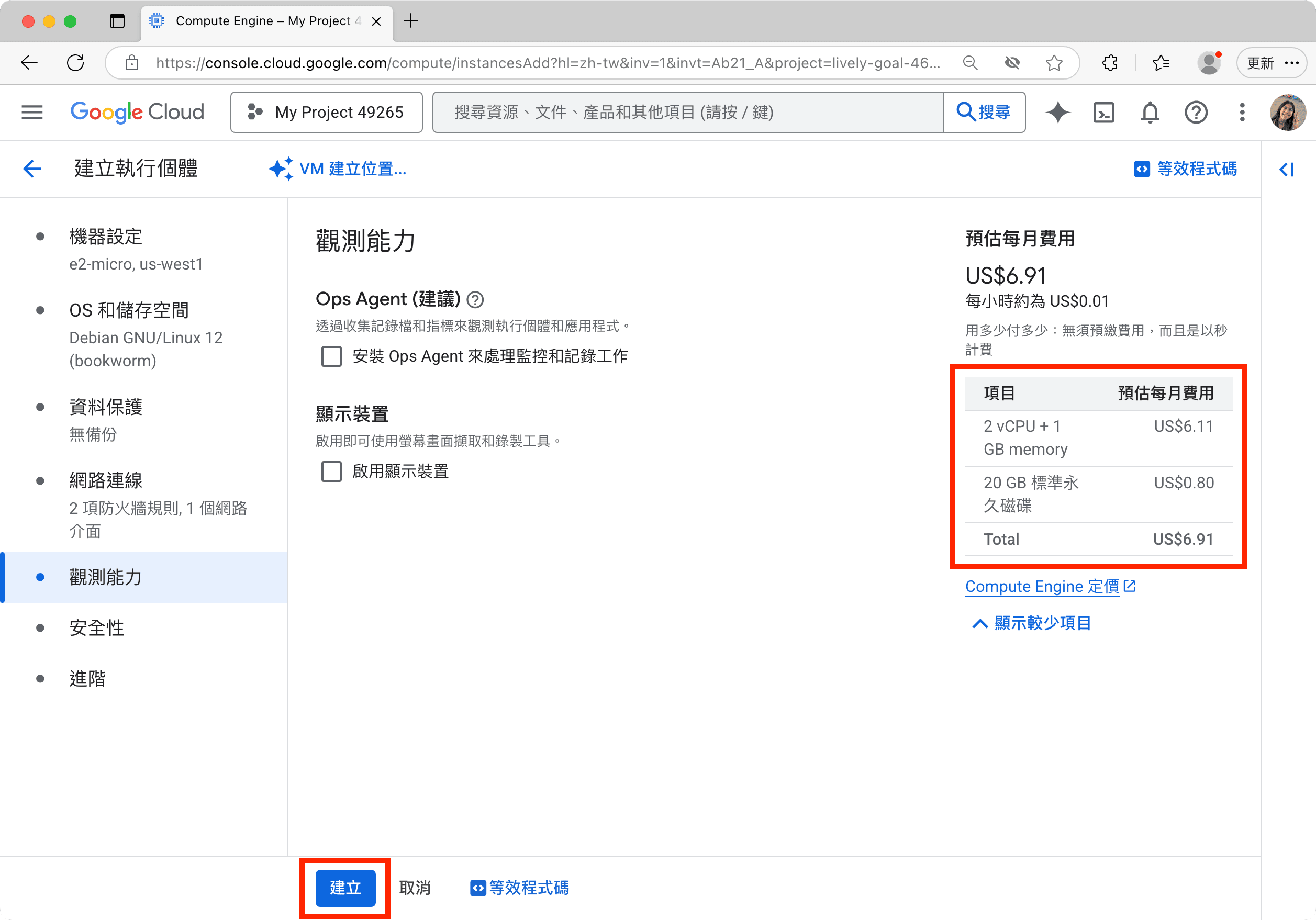Click the 20 GB 標準永久磁碟 row
This screenshot has width=1316, height=920.
tap(1099, 495)
